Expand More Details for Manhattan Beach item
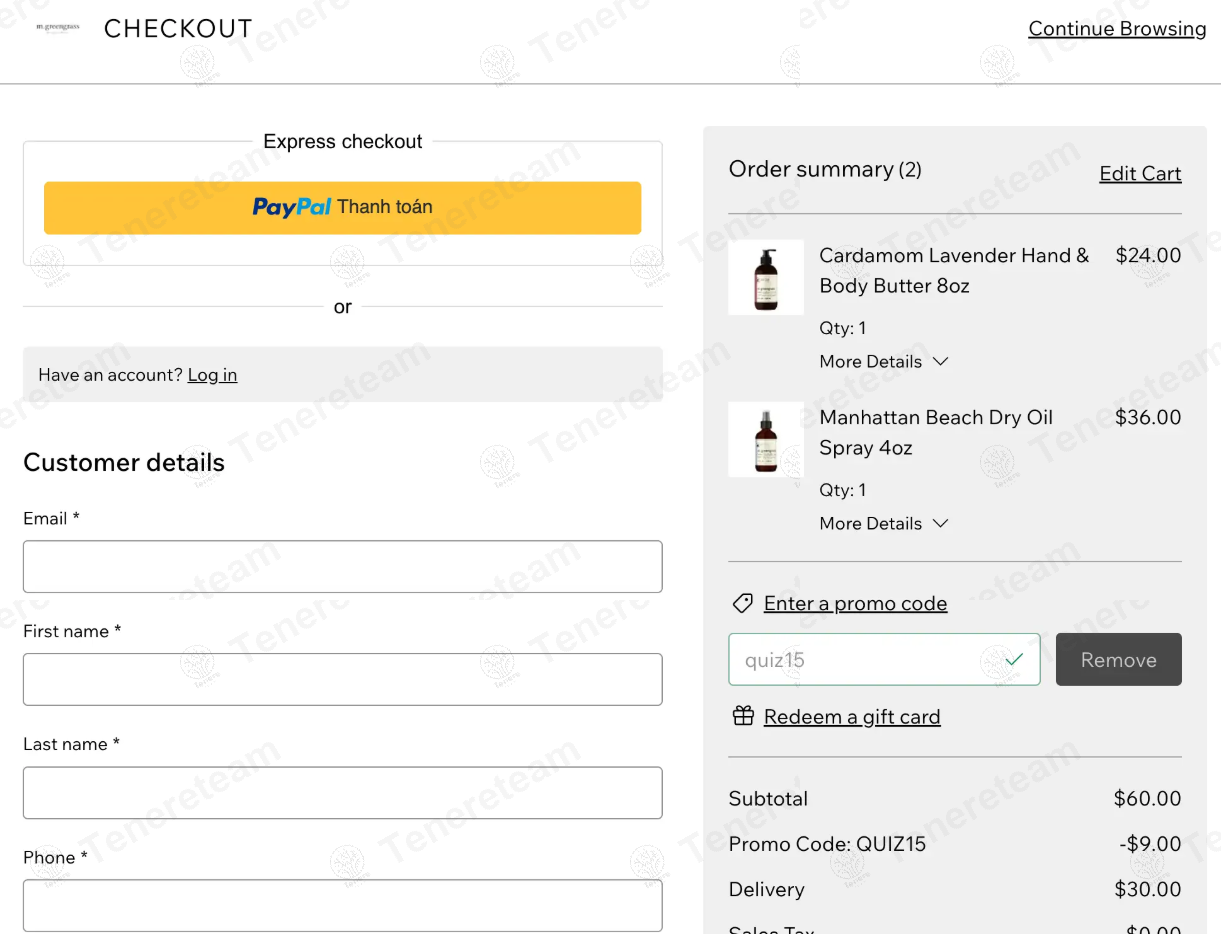 click(883, 523)
